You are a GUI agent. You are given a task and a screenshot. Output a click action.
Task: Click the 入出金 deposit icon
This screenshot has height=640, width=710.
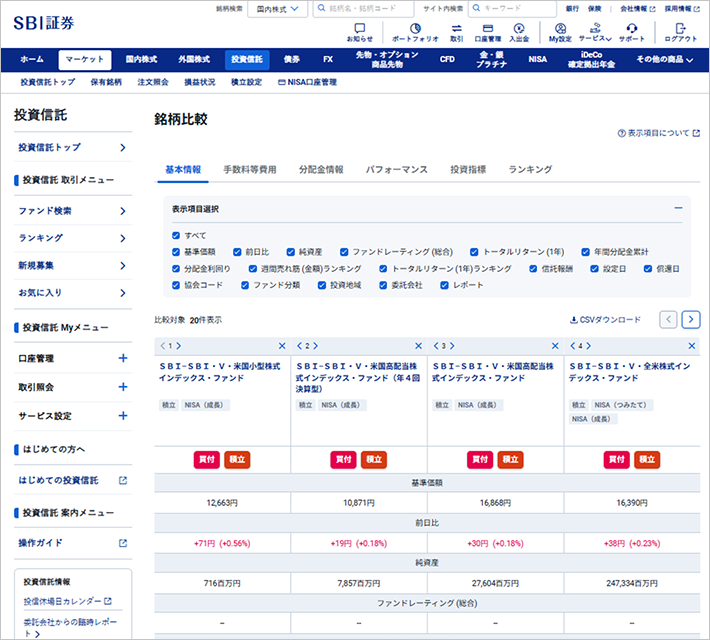pos(519,29)
